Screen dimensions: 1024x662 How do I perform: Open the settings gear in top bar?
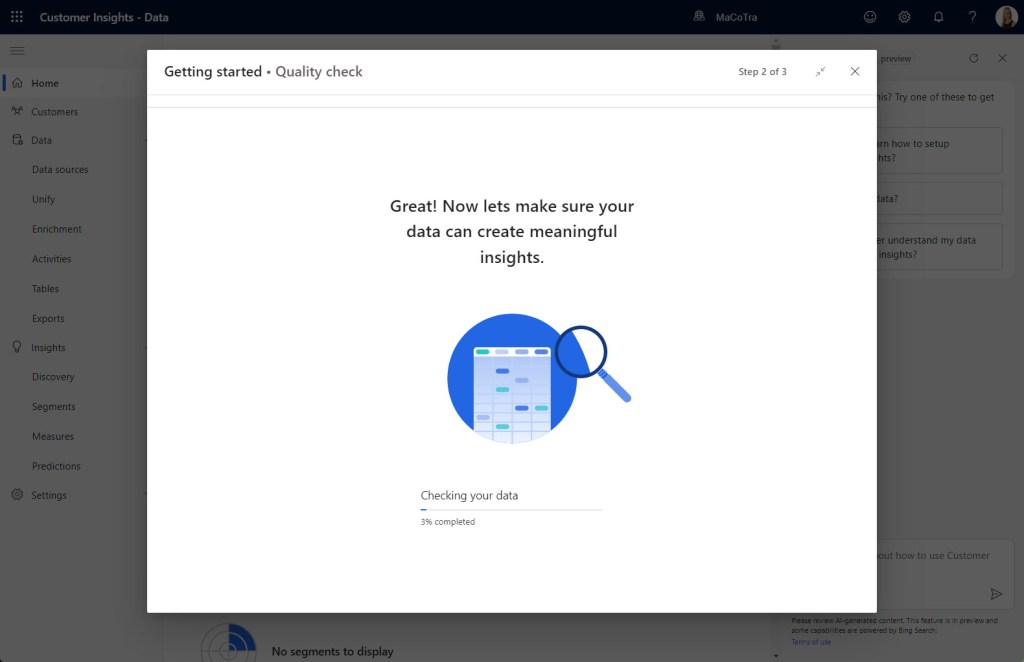[x=904, y=17]
